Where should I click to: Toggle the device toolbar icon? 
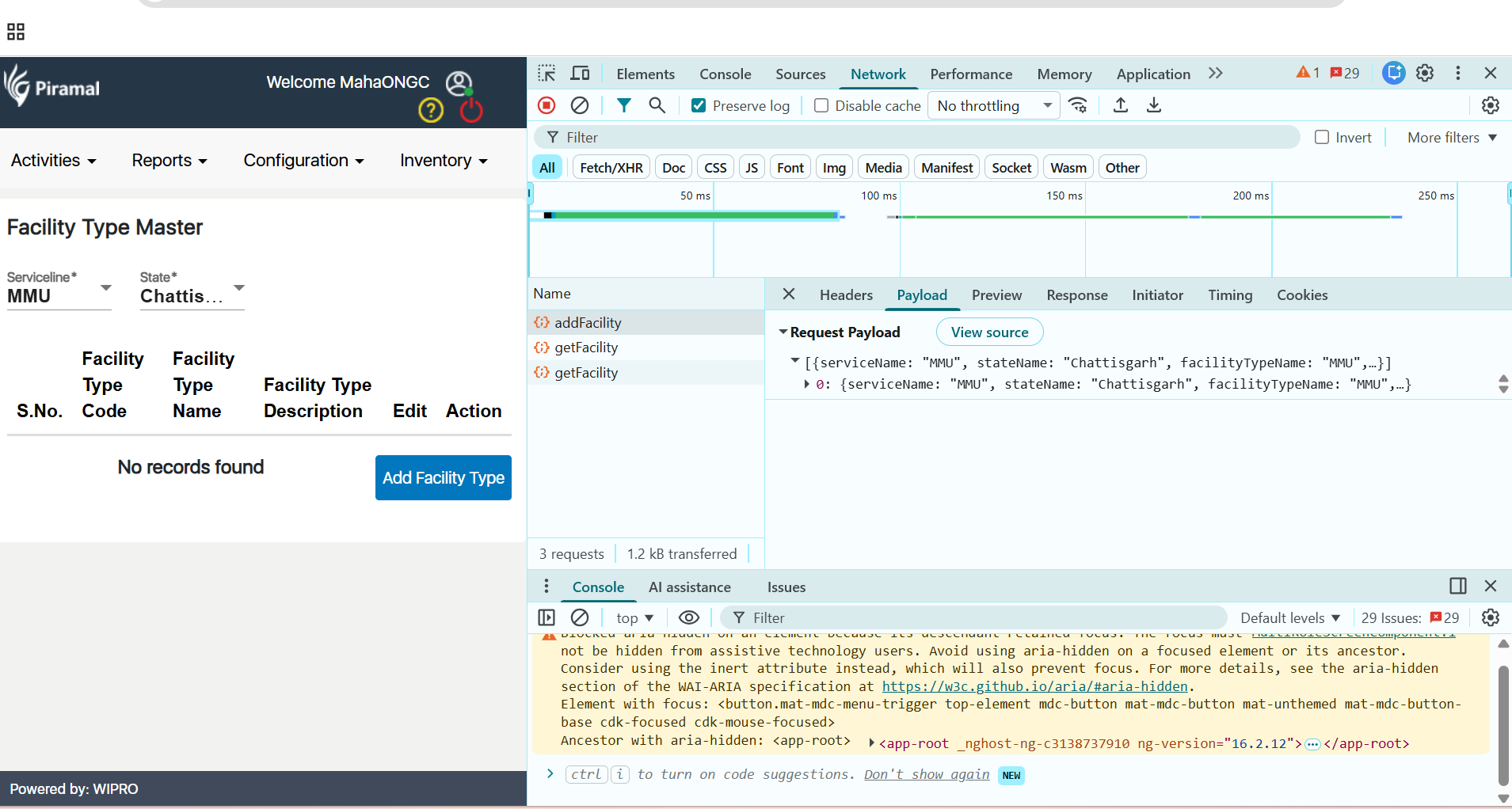click(x=580, y=74)
